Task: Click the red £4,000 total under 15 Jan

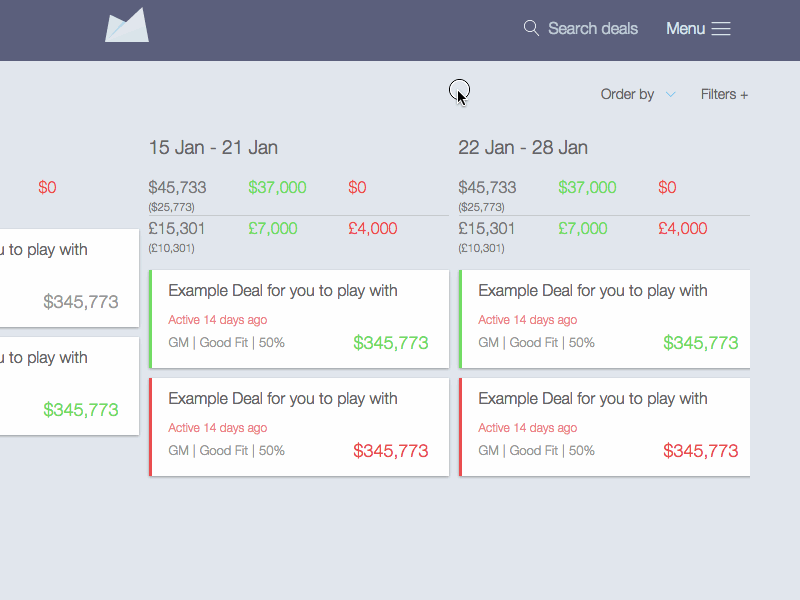Action: pos(373,228)
